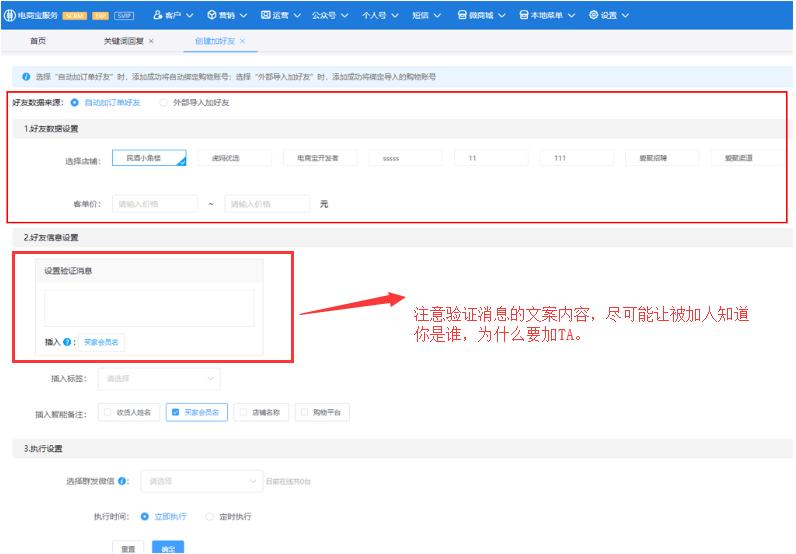Viewport: 796px width, 554px height.
Task: Open the 插入标签 dropdown
Action: pos(159,379)
